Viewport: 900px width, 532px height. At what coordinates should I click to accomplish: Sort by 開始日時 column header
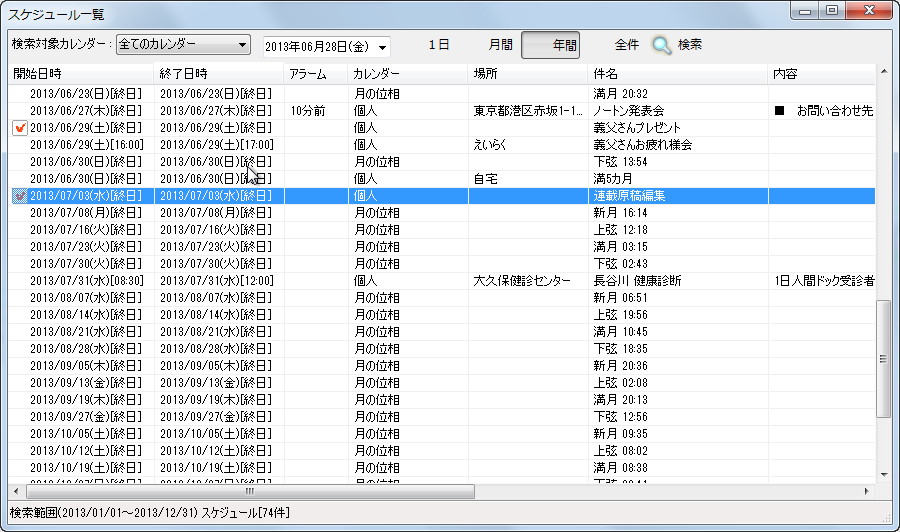point(81,74)
